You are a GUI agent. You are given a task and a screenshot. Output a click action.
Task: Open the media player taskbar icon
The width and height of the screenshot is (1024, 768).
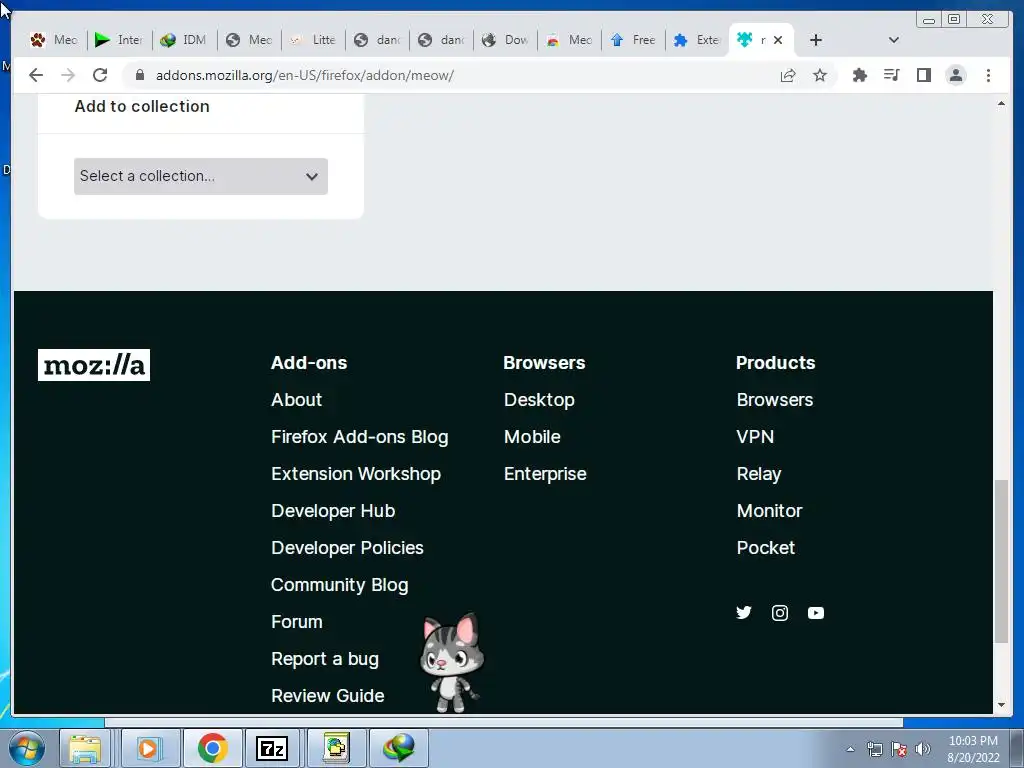[149, 748]
